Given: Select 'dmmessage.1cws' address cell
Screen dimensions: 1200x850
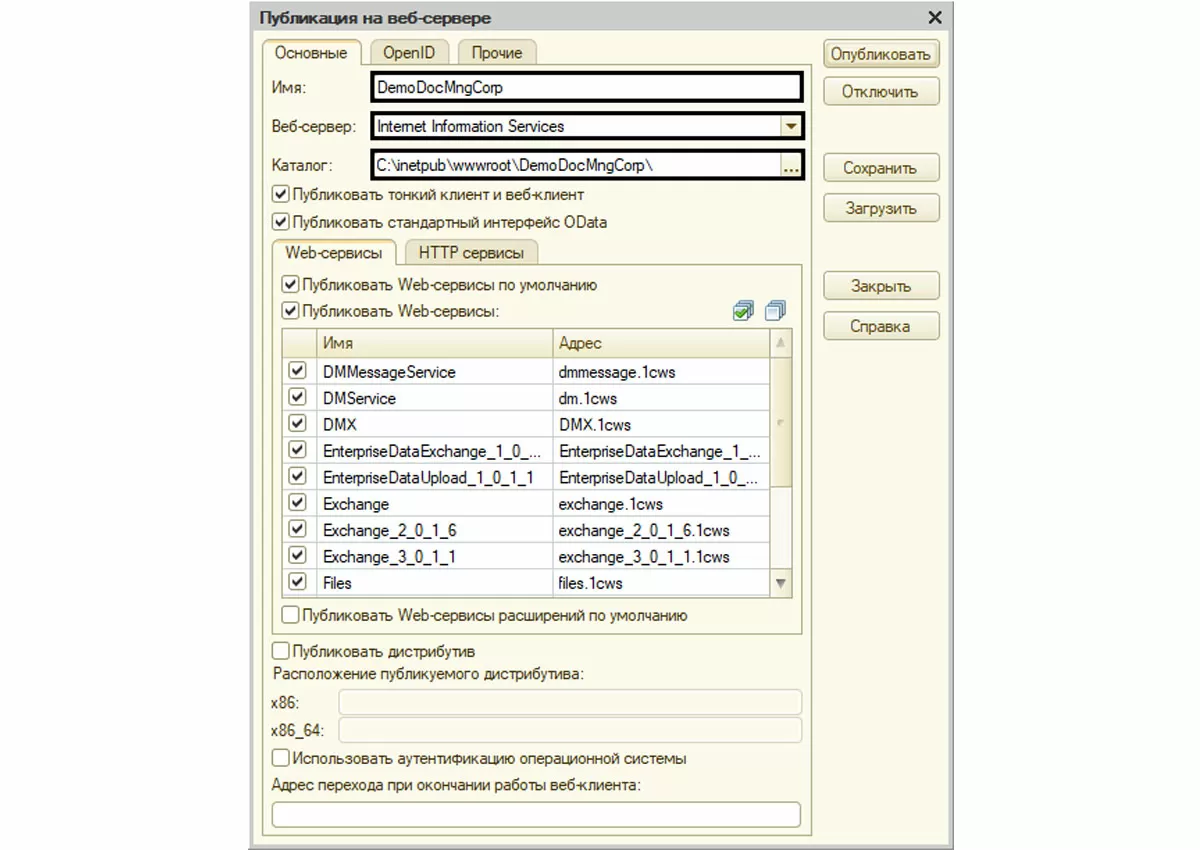Looking at the screenshot, I should coord(662,371).
